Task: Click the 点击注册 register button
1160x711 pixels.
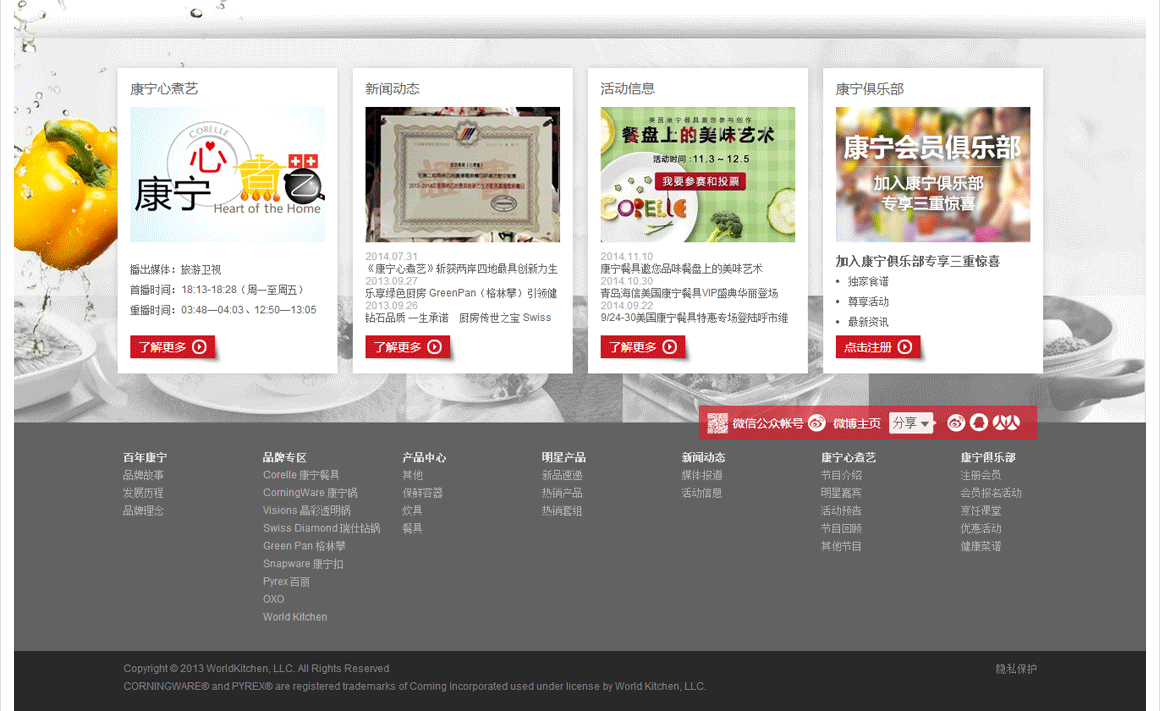Action: pyautogui.click(x=878, y=347)
